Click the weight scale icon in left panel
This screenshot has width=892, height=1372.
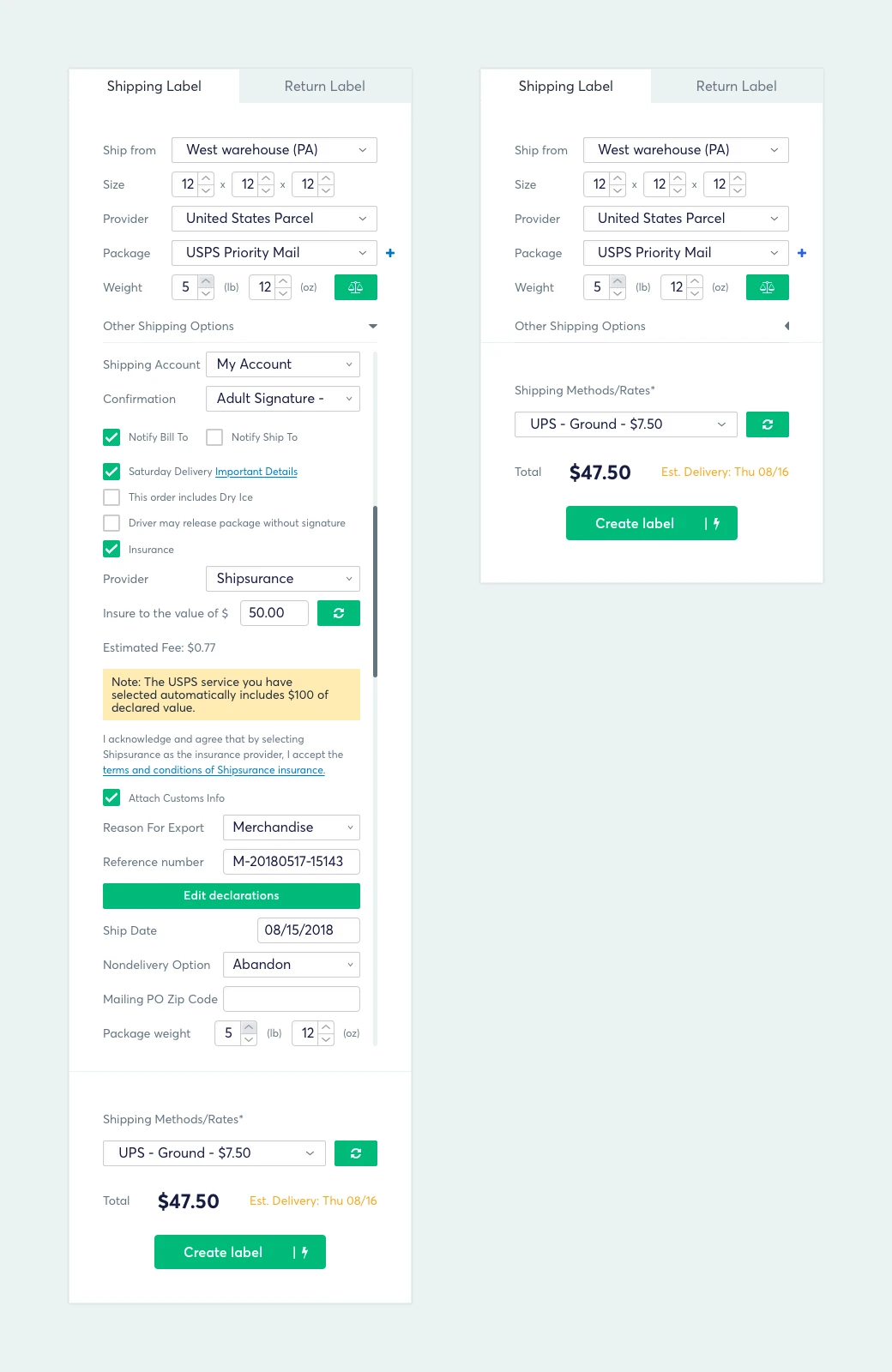coord(356,287)
